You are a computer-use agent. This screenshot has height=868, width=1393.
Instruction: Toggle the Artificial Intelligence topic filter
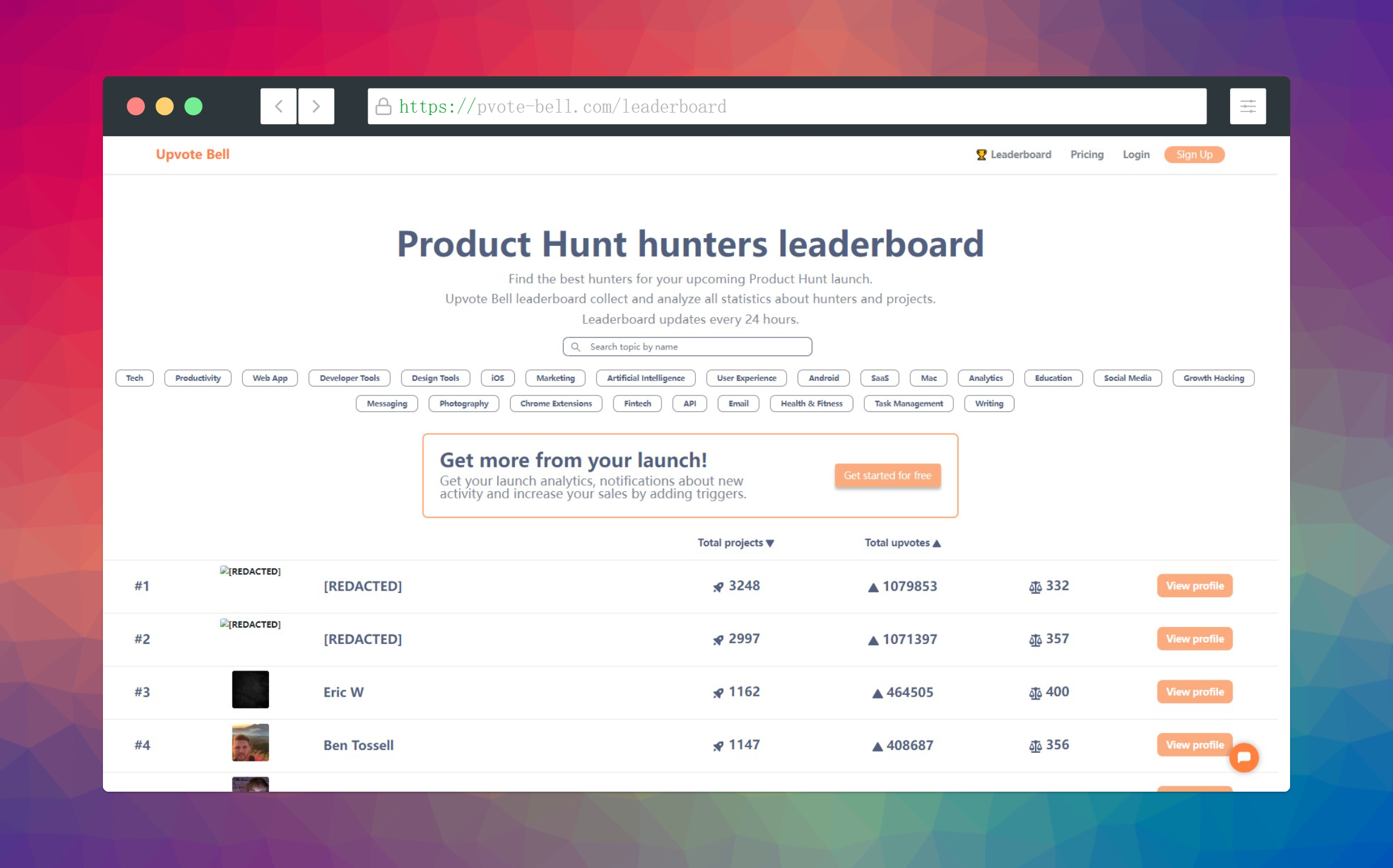pyautogui.click(x=646, y=378)
